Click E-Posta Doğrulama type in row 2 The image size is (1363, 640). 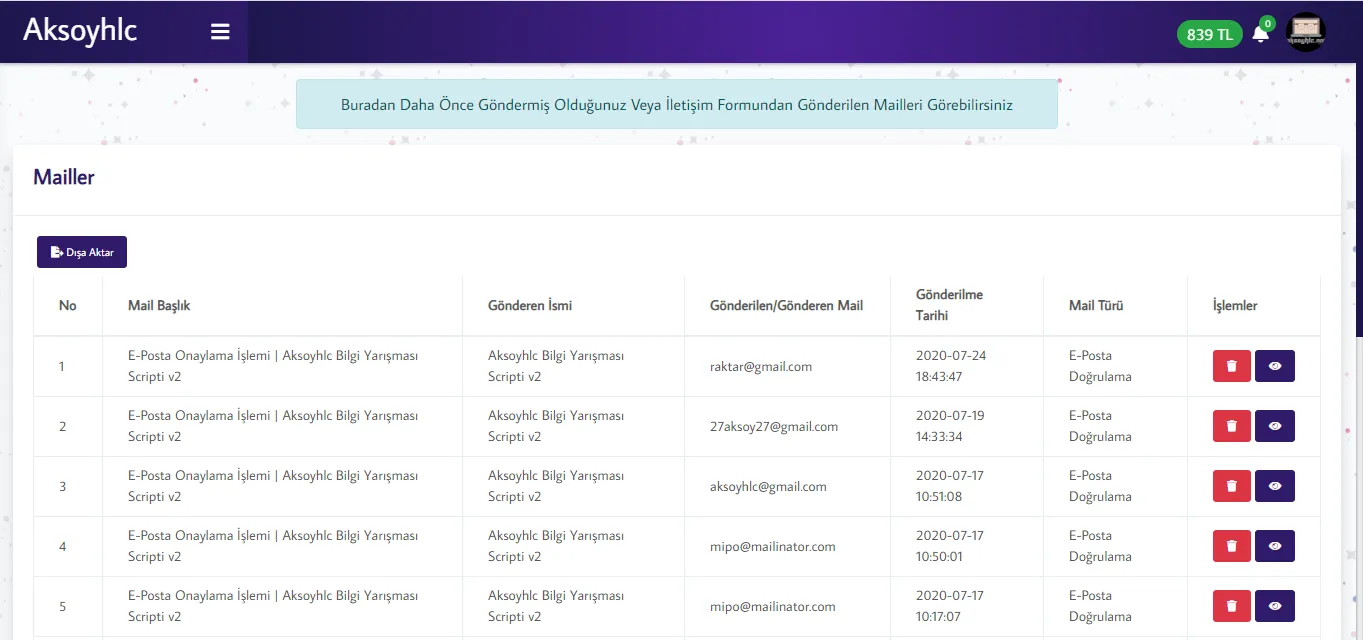pos(1100,426)
